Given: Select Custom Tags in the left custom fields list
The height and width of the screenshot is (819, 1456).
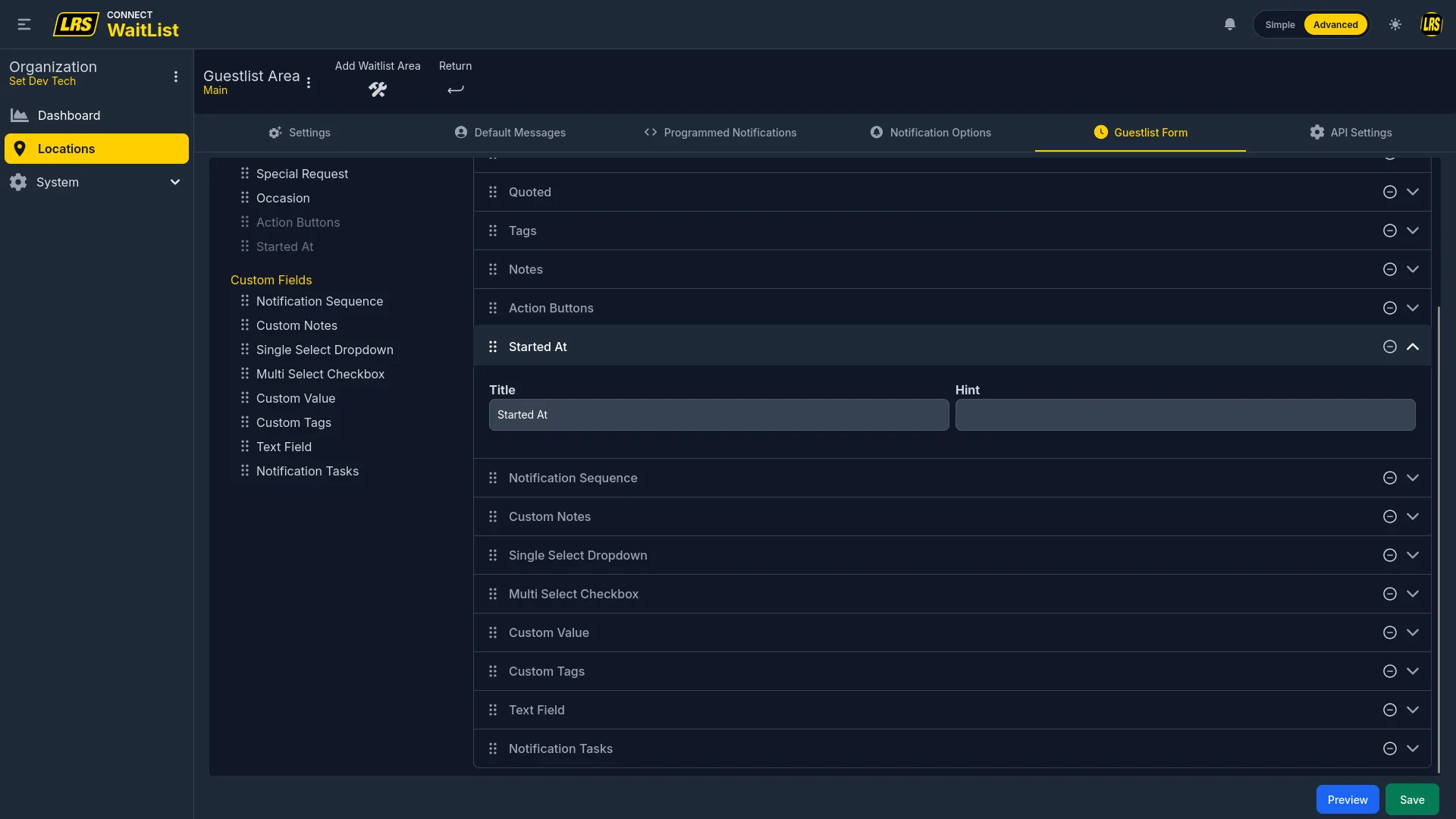Looking at the screenshot, I should click(293, 422).
